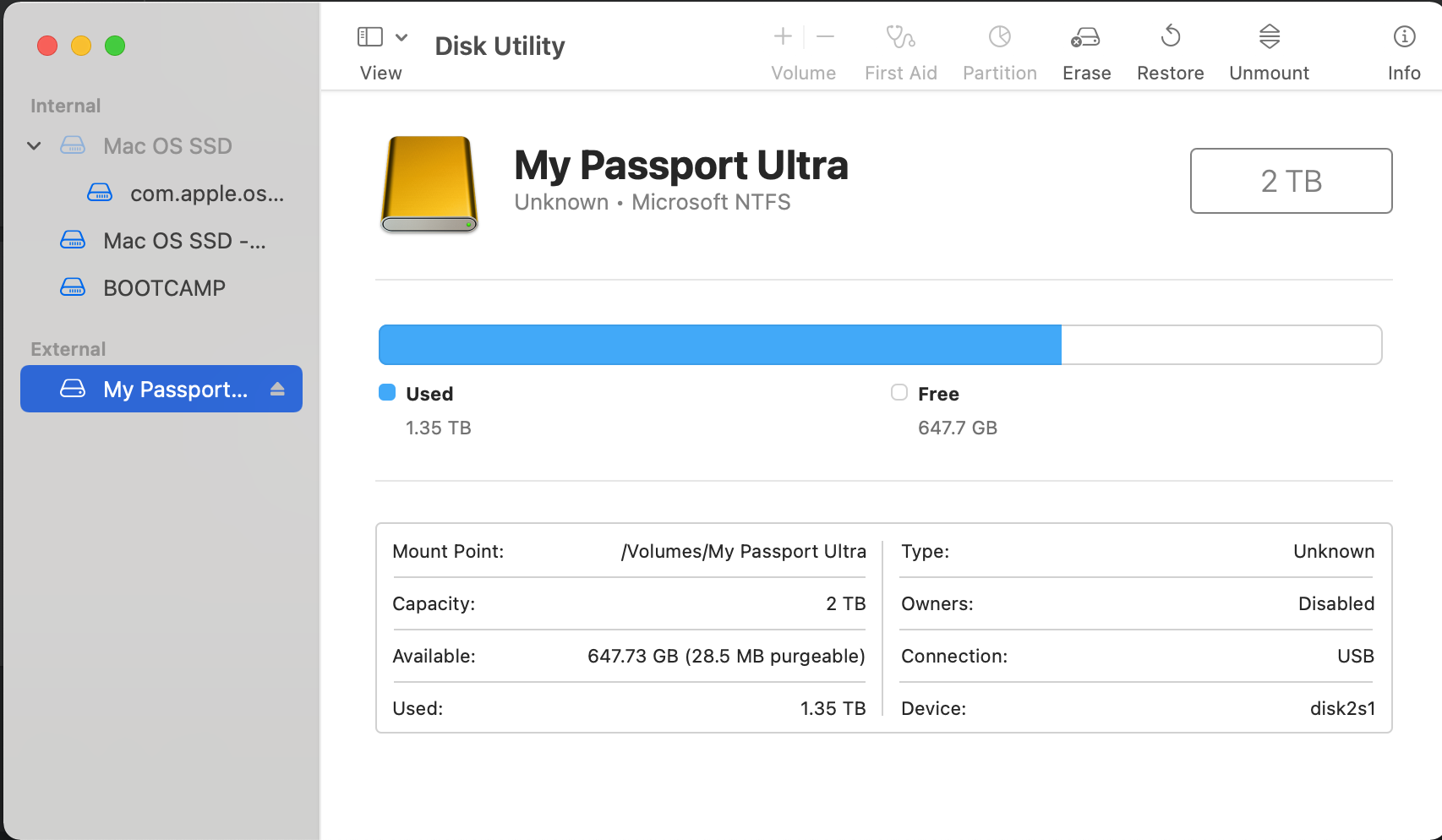Click the Connection USB value
Image resolution: width=1442 pixels, height=840 pixels.
pos(1356,657)
